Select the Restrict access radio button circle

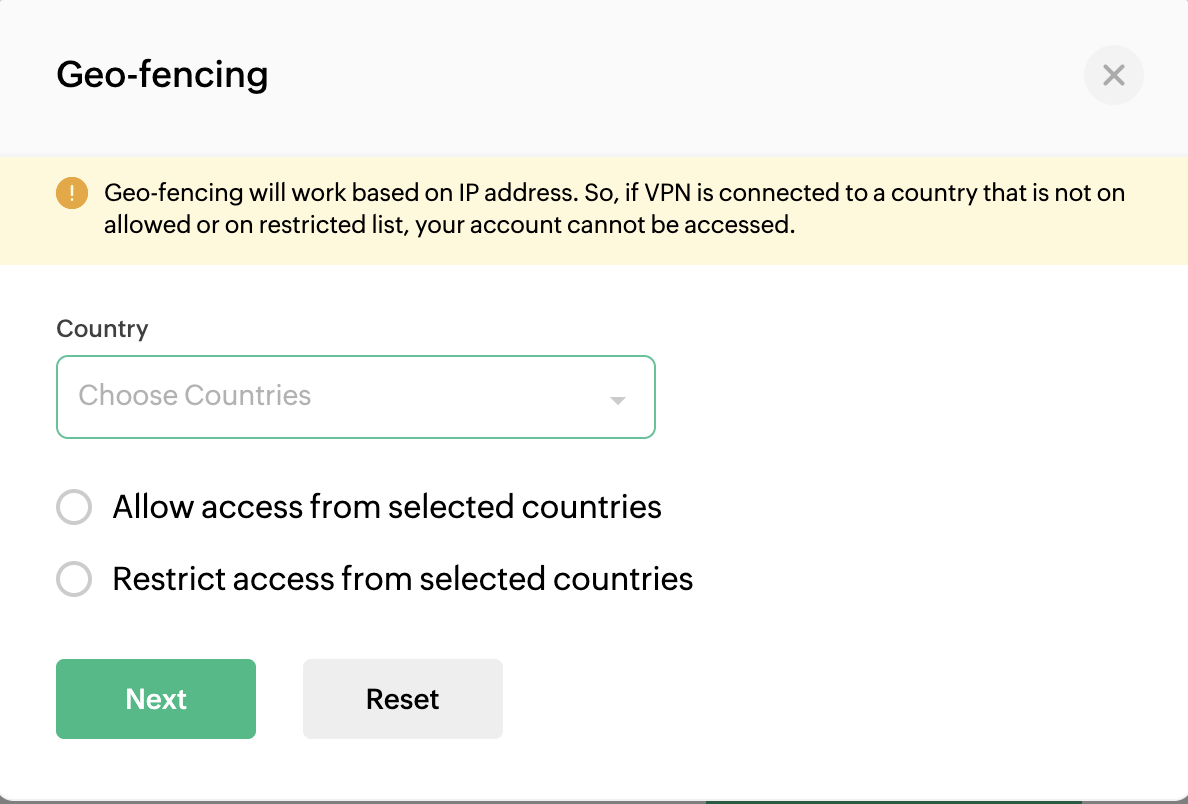pyautogui.click(x=74, y=579)
